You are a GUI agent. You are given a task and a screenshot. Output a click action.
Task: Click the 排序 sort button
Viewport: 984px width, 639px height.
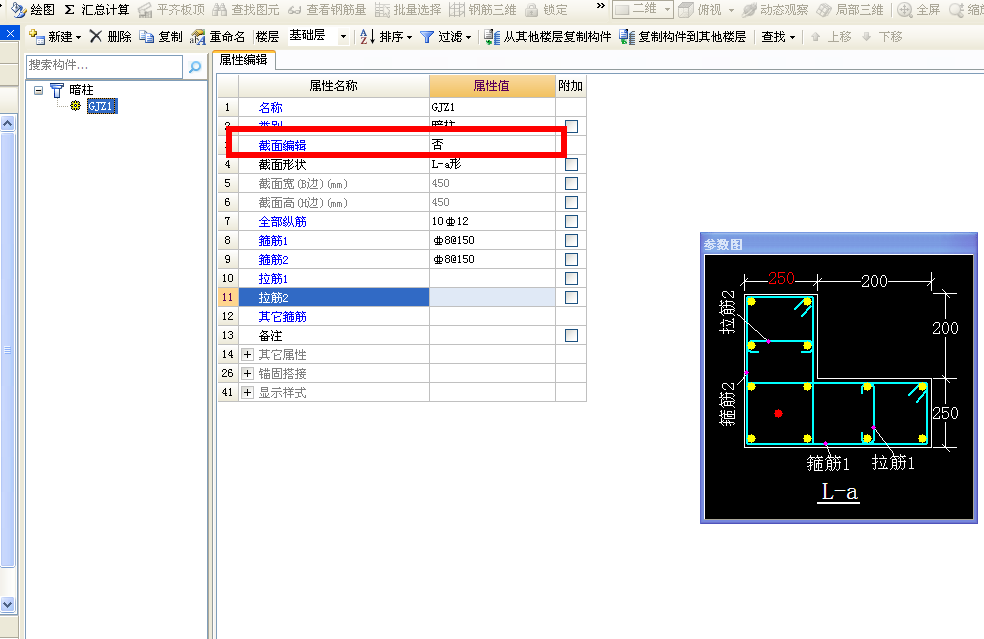386,36
